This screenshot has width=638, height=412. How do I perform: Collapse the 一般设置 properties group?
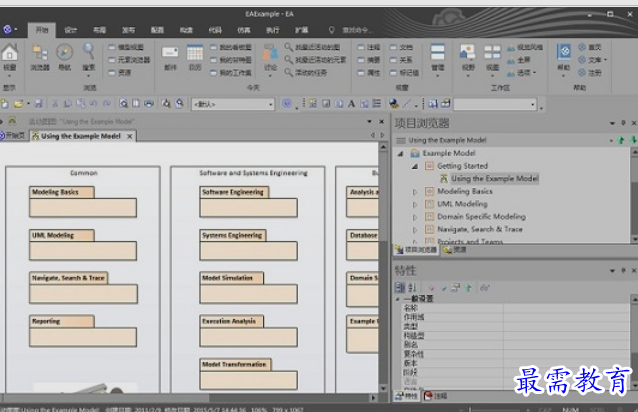click(398, 299)
